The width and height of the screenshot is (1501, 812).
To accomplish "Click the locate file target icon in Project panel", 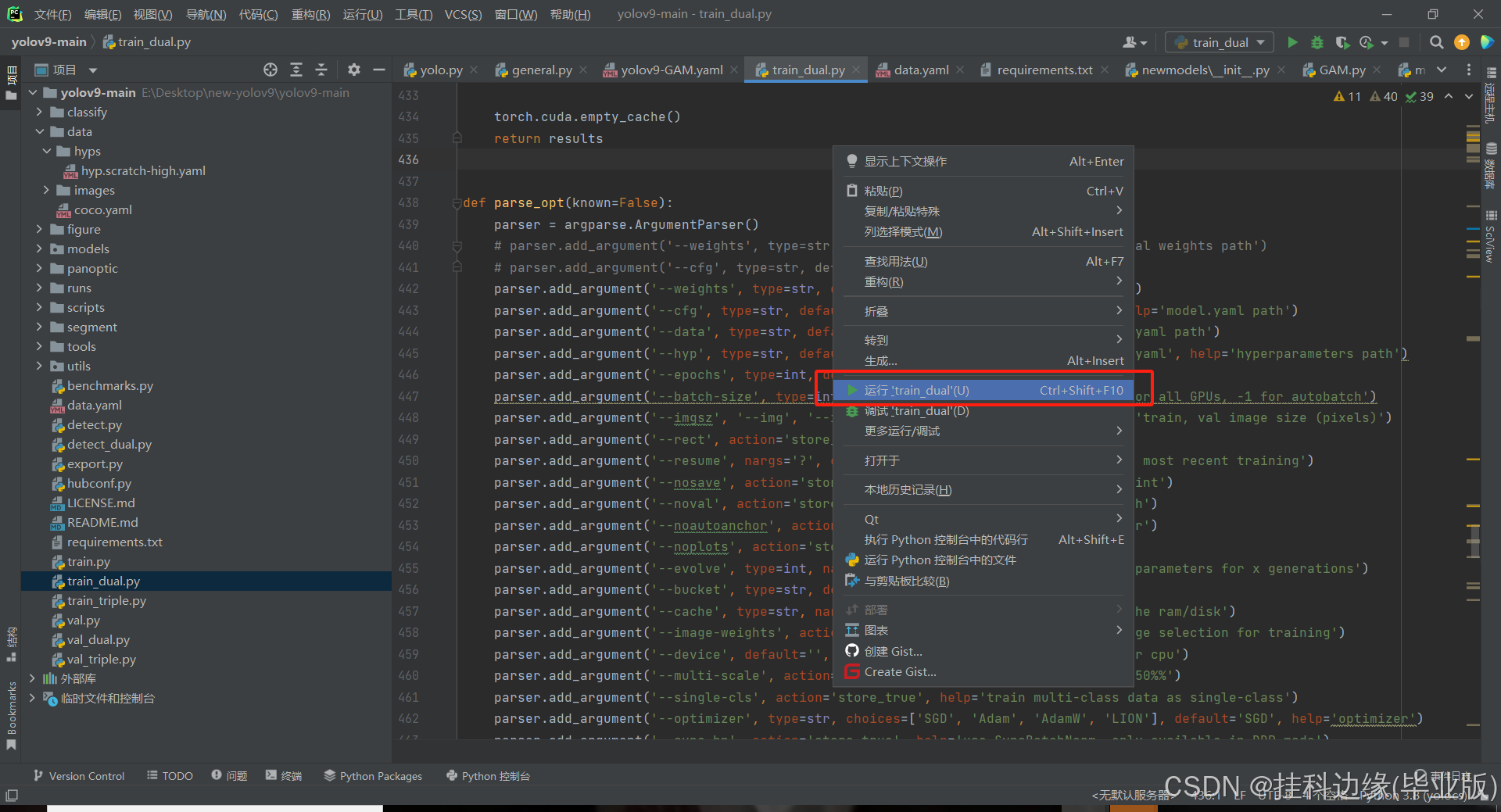I will [x=270, y=70].
